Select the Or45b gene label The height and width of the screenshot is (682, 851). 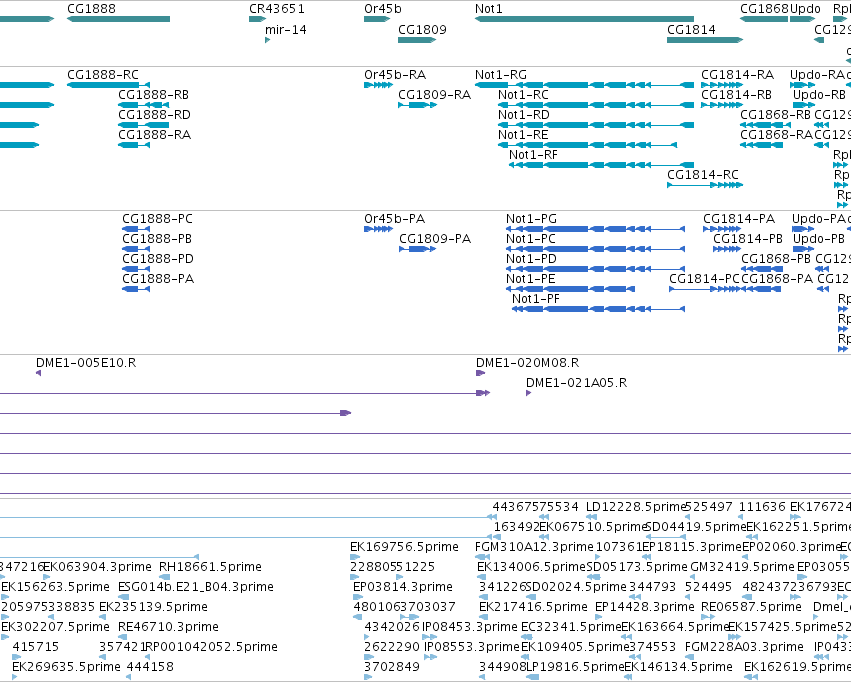coord(383,9)
